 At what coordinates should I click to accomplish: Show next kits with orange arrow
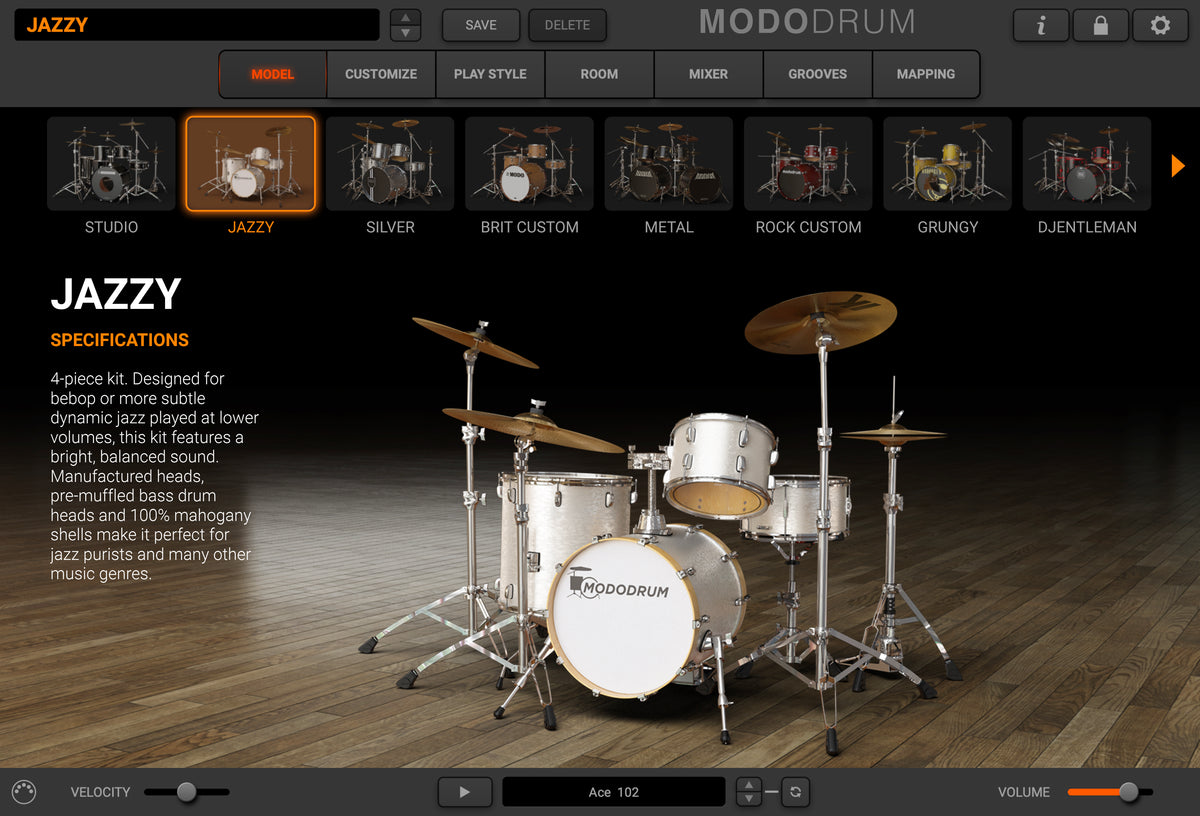click(x=1178, y=165)
